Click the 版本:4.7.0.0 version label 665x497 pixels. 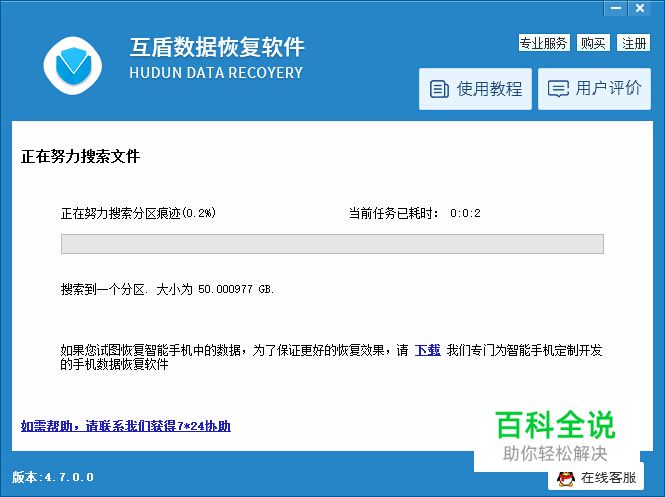(53, 477)
